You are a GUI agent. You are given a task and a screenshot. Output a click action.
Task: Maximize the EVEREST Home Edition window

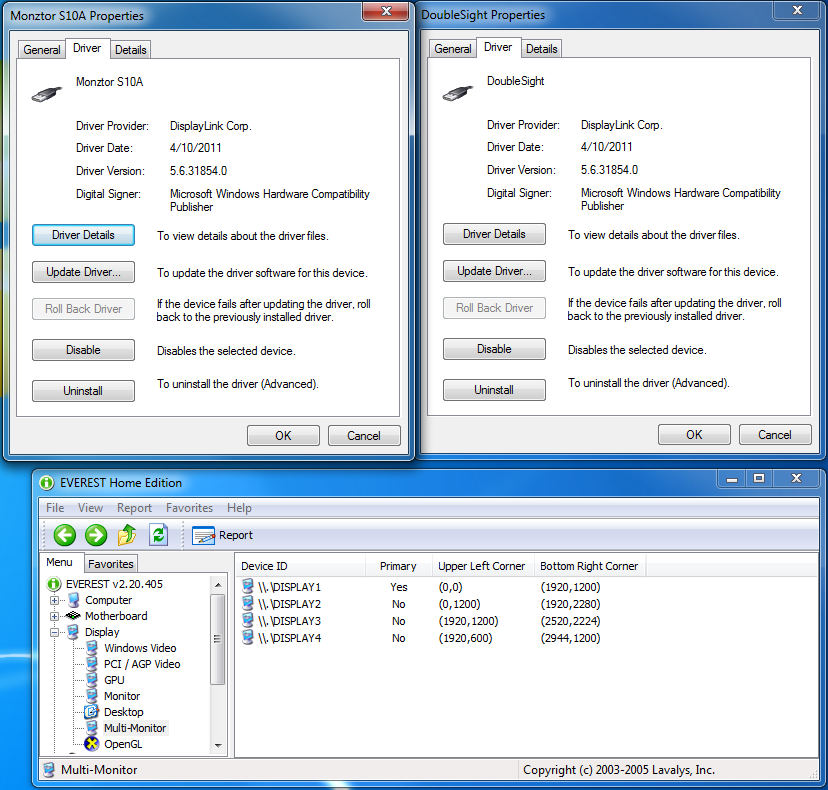point(759,478)
